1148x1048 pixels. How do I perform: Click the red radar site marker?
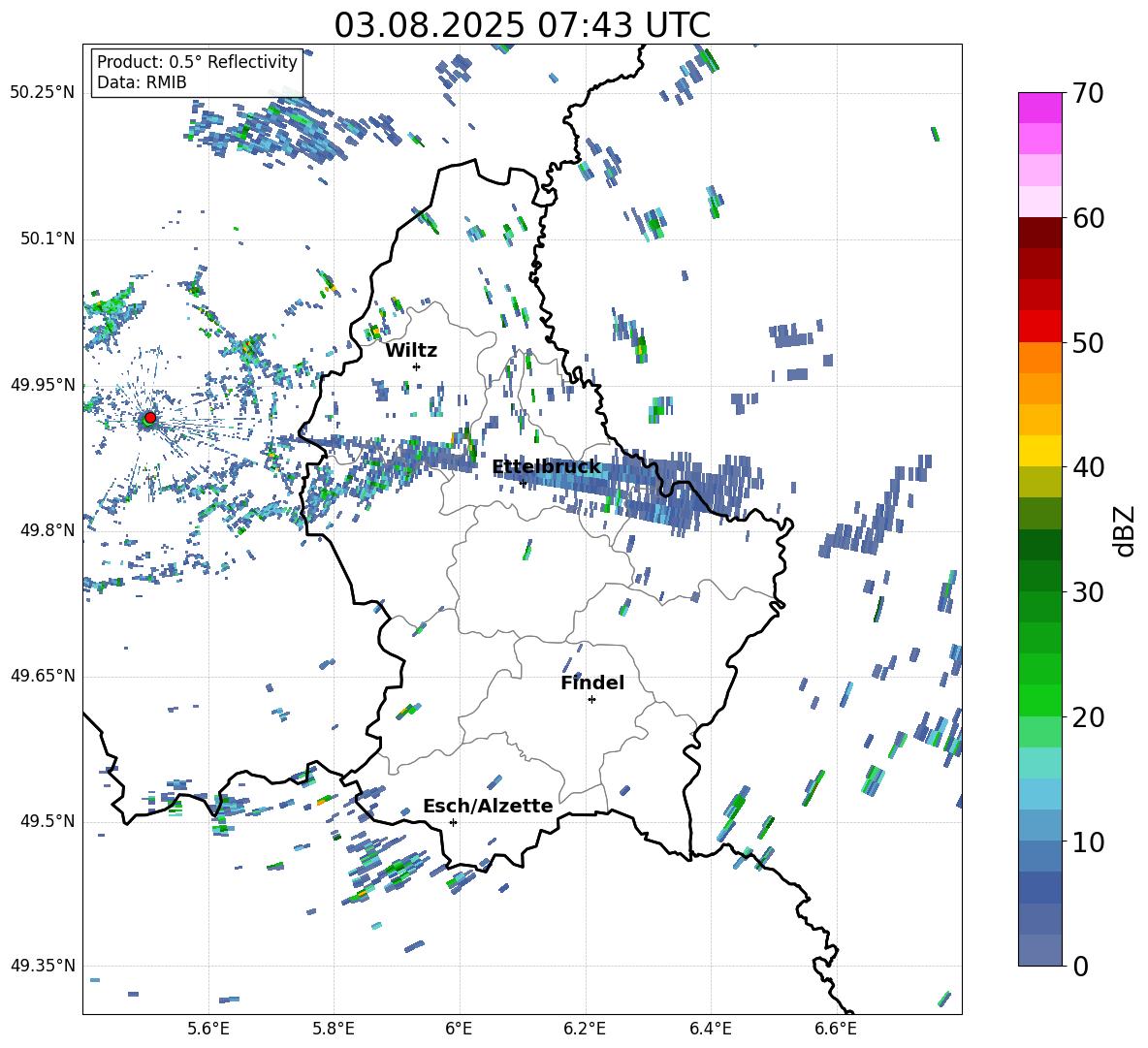[x=149, y=418]
